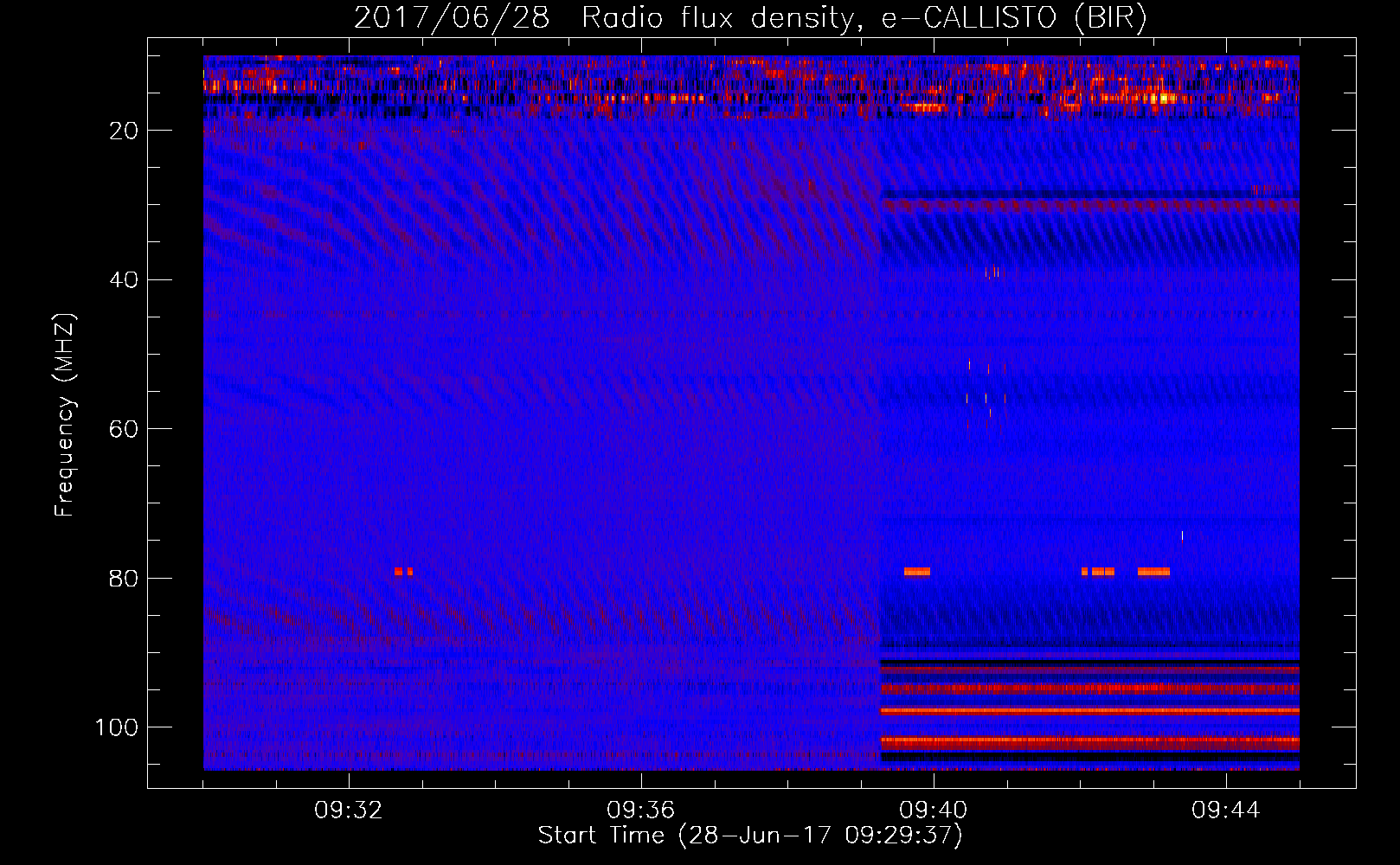Click the 40 frequency tick label

pos(124,280)
